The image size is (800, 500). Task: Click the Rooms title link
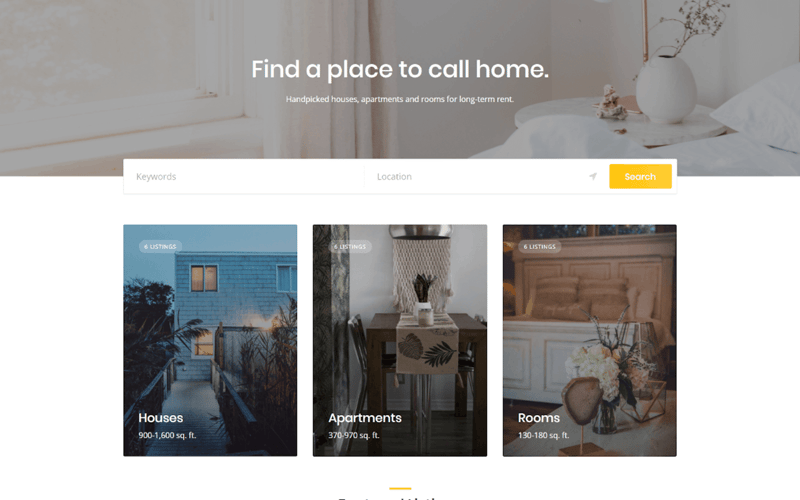(x=539, y=418)
